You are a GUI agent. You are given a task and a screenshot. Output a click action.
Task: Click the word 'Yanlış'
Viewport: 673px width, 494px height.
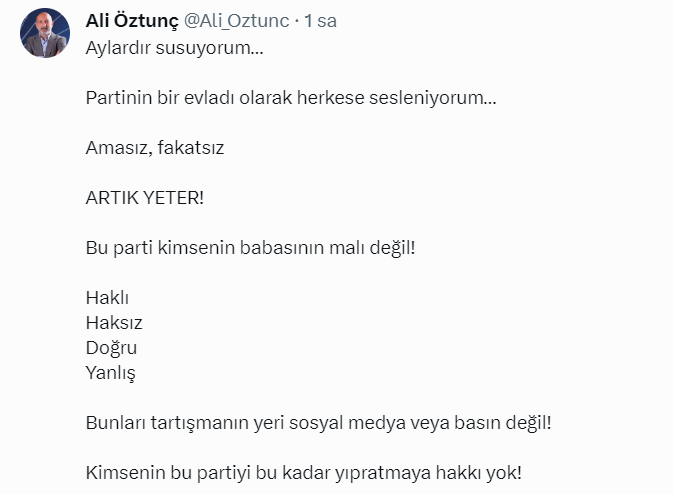point(110,373)
